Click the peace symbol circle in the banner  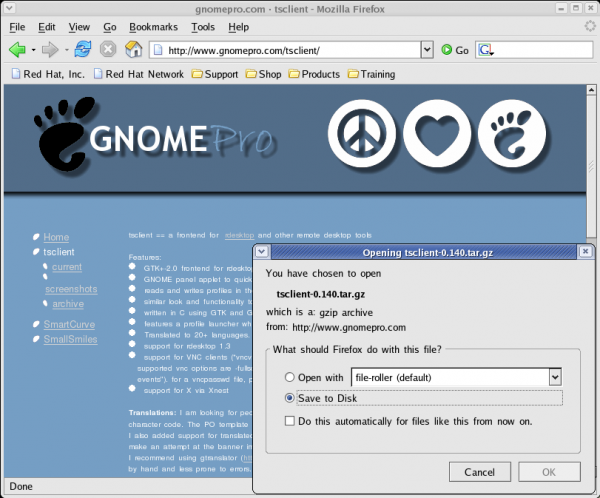362,134
